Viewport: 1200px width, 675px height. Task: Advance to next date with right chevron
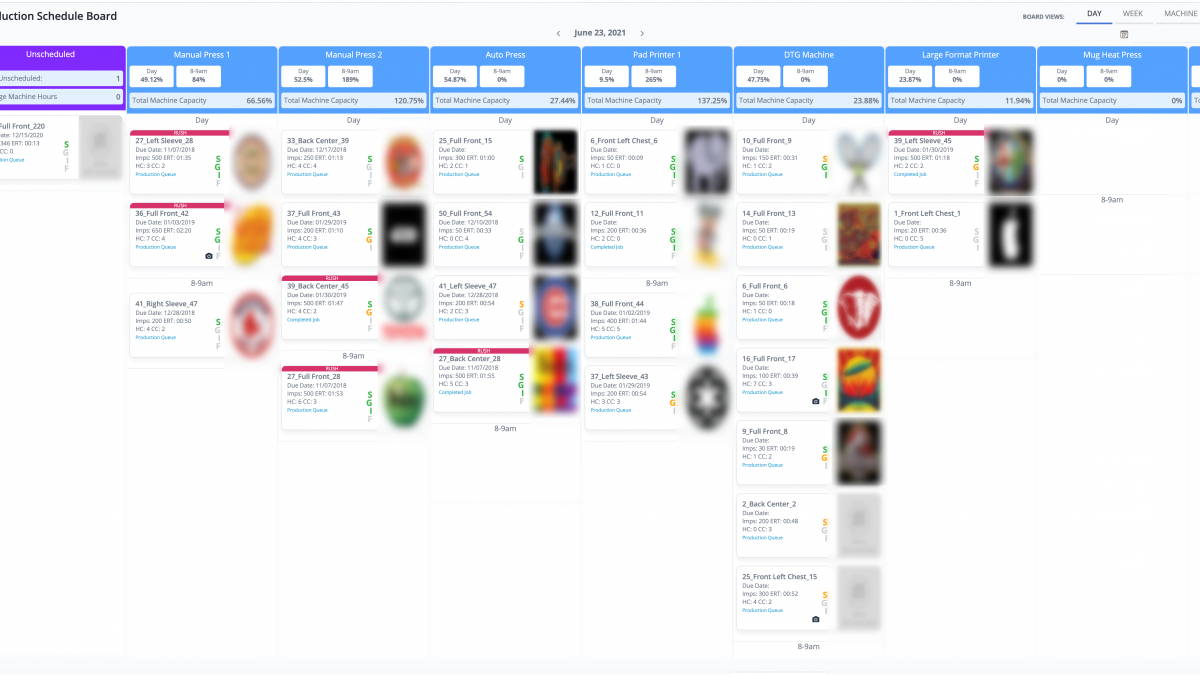coord(642,33)
